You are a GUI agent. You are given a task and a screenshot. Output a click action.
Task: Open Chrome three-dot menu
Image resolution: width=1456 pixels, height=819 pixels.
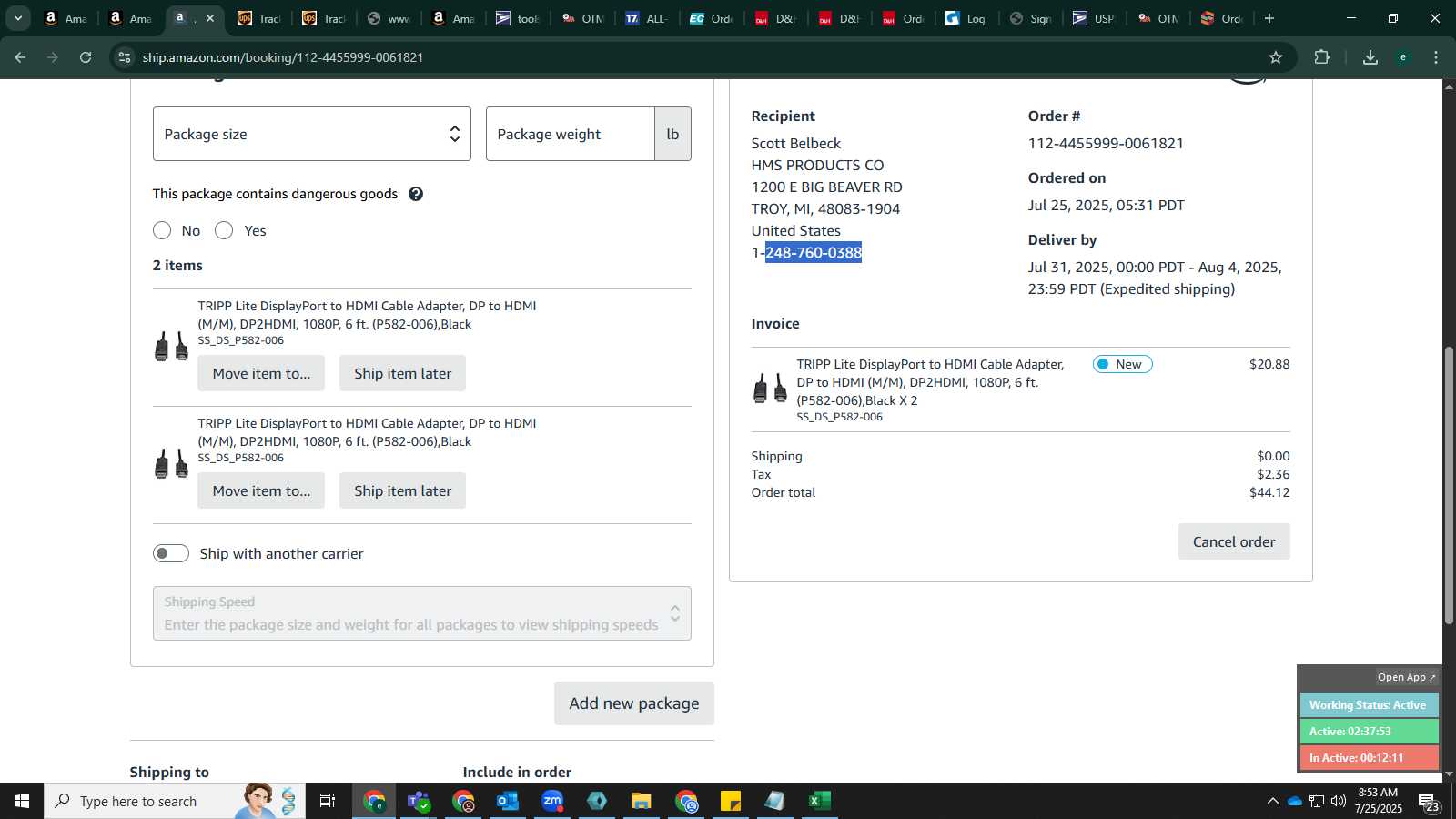pos(1436,57)
